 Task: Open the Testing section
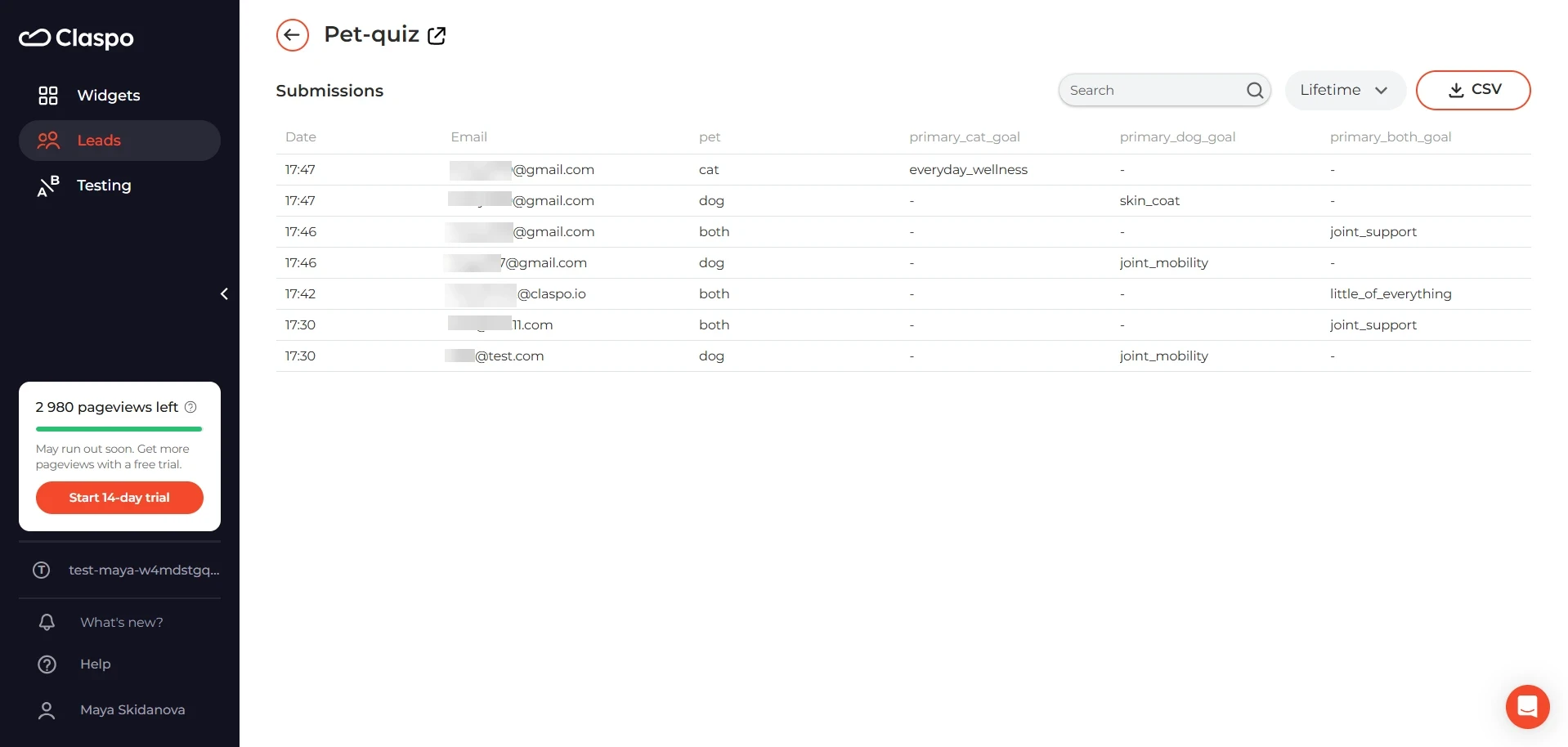click(x=119, y=186)
